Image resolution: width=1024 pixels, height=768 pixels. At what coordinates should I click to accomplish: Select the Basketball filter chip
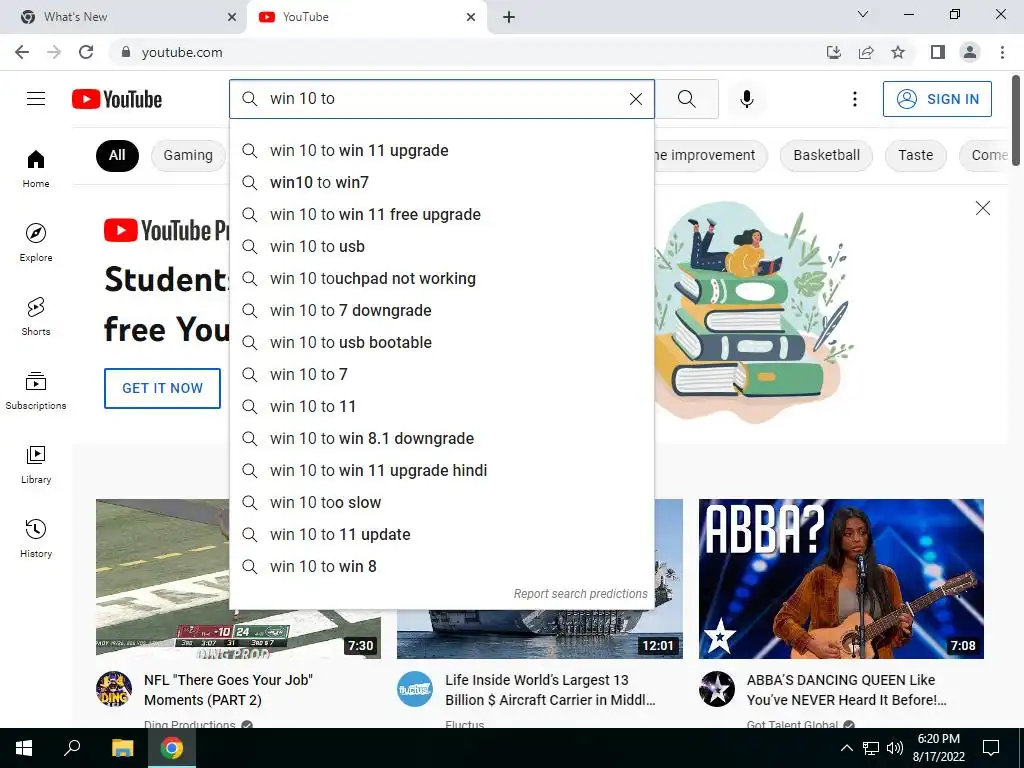click(826, 155)
